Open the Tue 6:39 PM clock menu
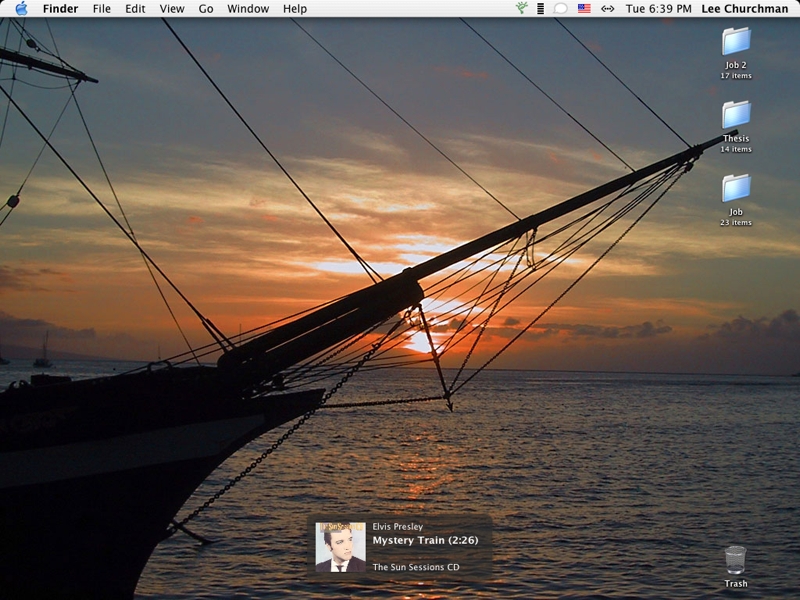Viewport: 800px width, 600px height. tap(658, 9)
